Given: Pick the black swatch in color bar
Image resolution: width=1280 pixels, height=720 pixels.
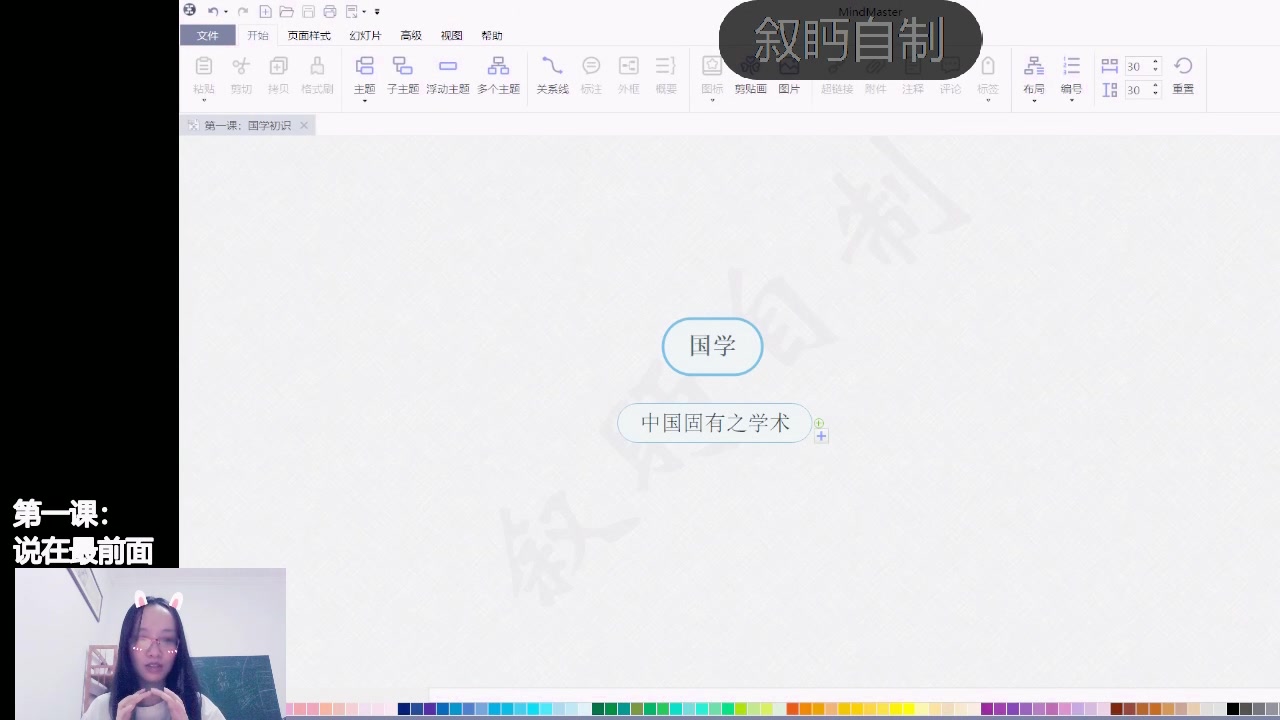Looking at the screenshot, I should pos(1233,709).
